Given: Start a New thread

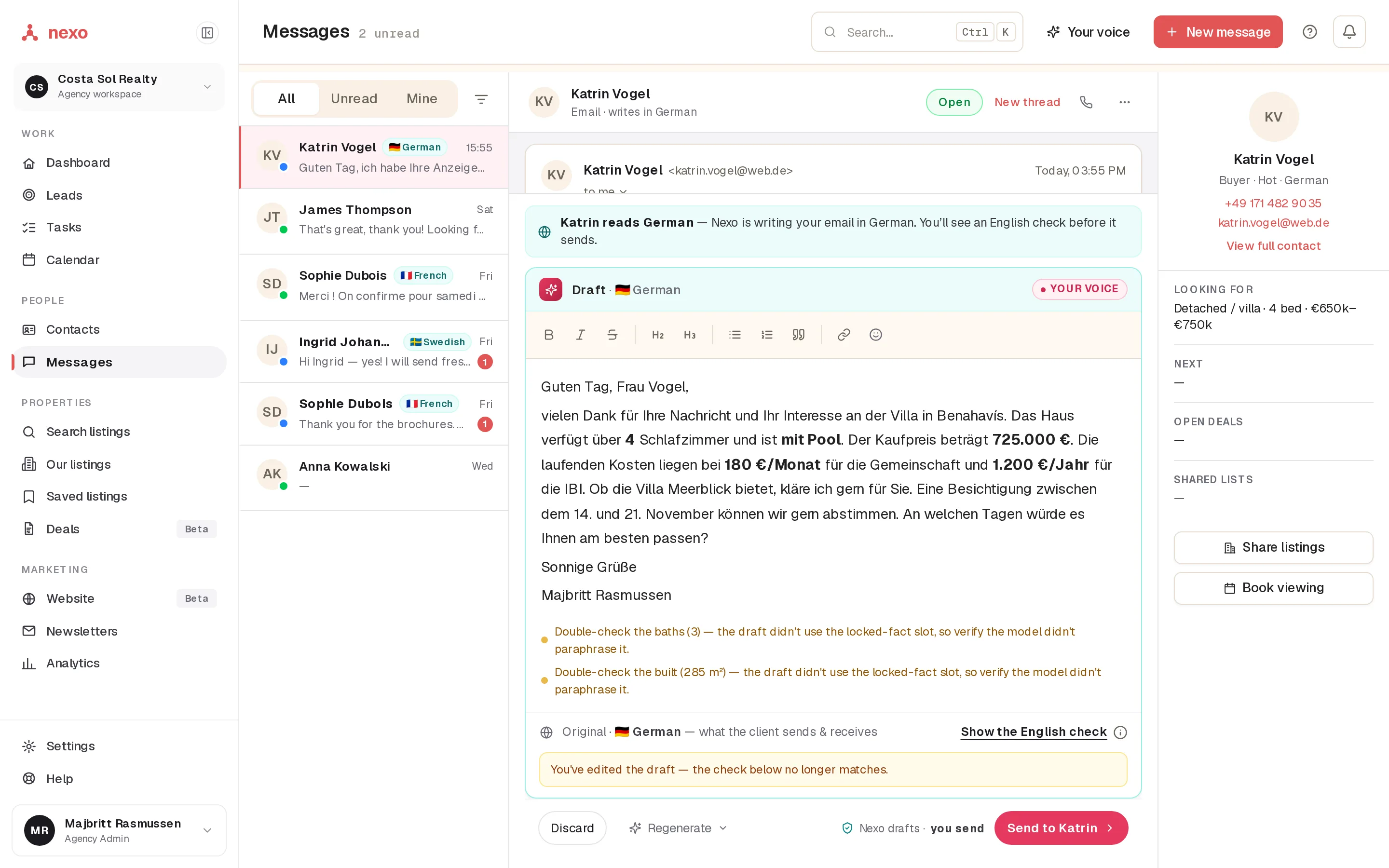Looking at the screenshot, I should point(1027,102).
